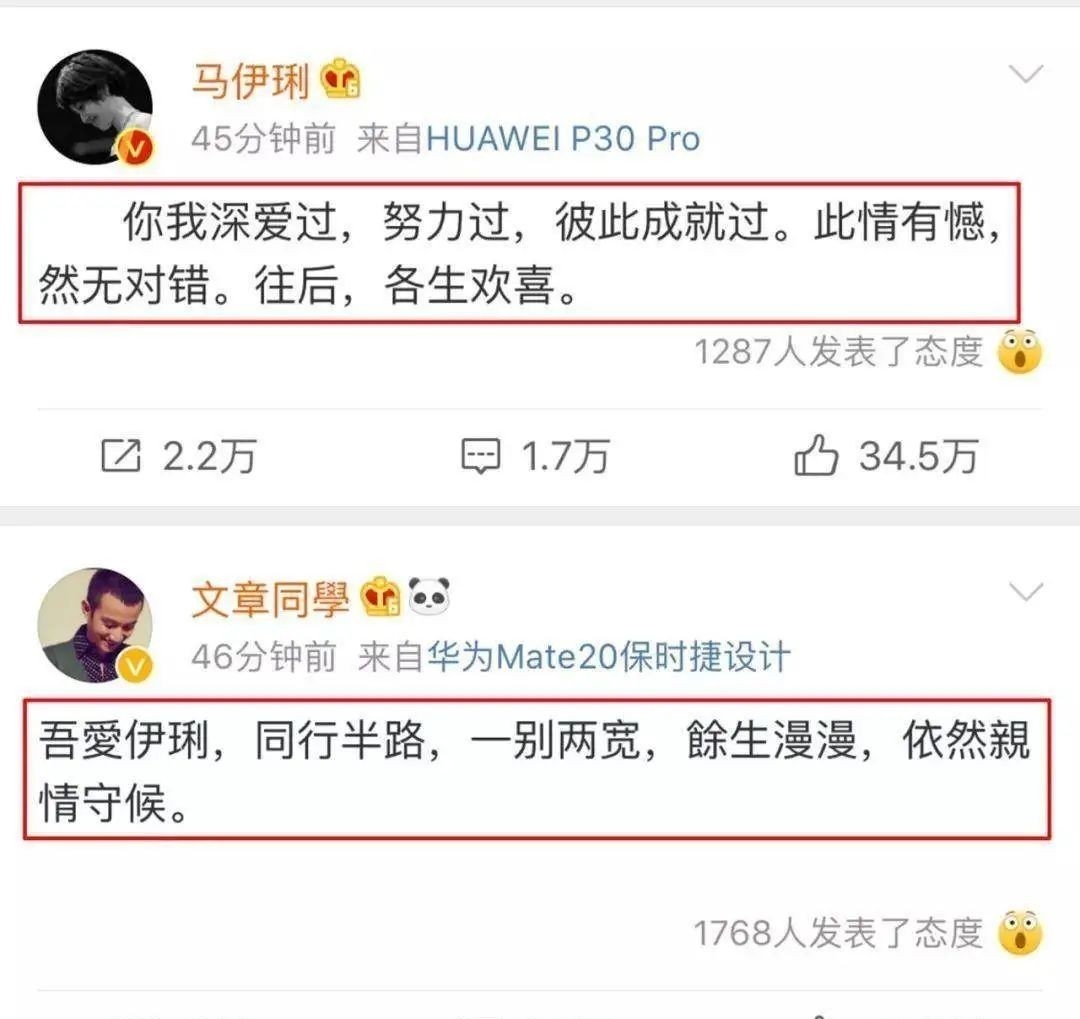This screenshot has height=1019, width=1080.
Task: Click the repost icon showing 2.2万
Action: 121,456
